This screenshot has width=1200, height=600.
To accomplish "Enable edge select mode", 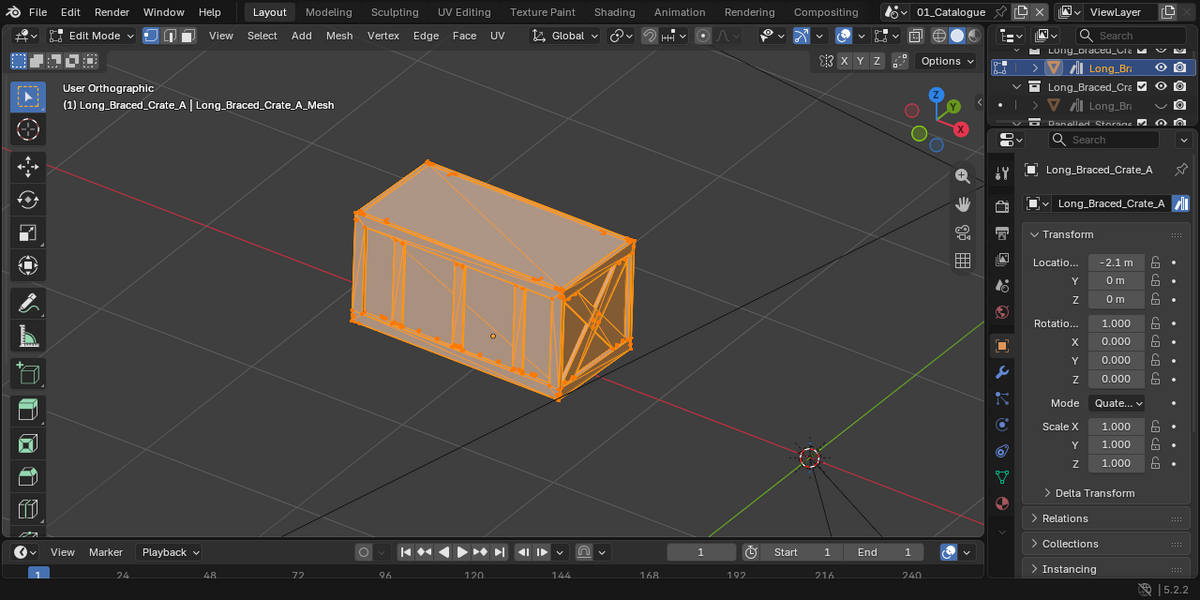I will 170,35.
